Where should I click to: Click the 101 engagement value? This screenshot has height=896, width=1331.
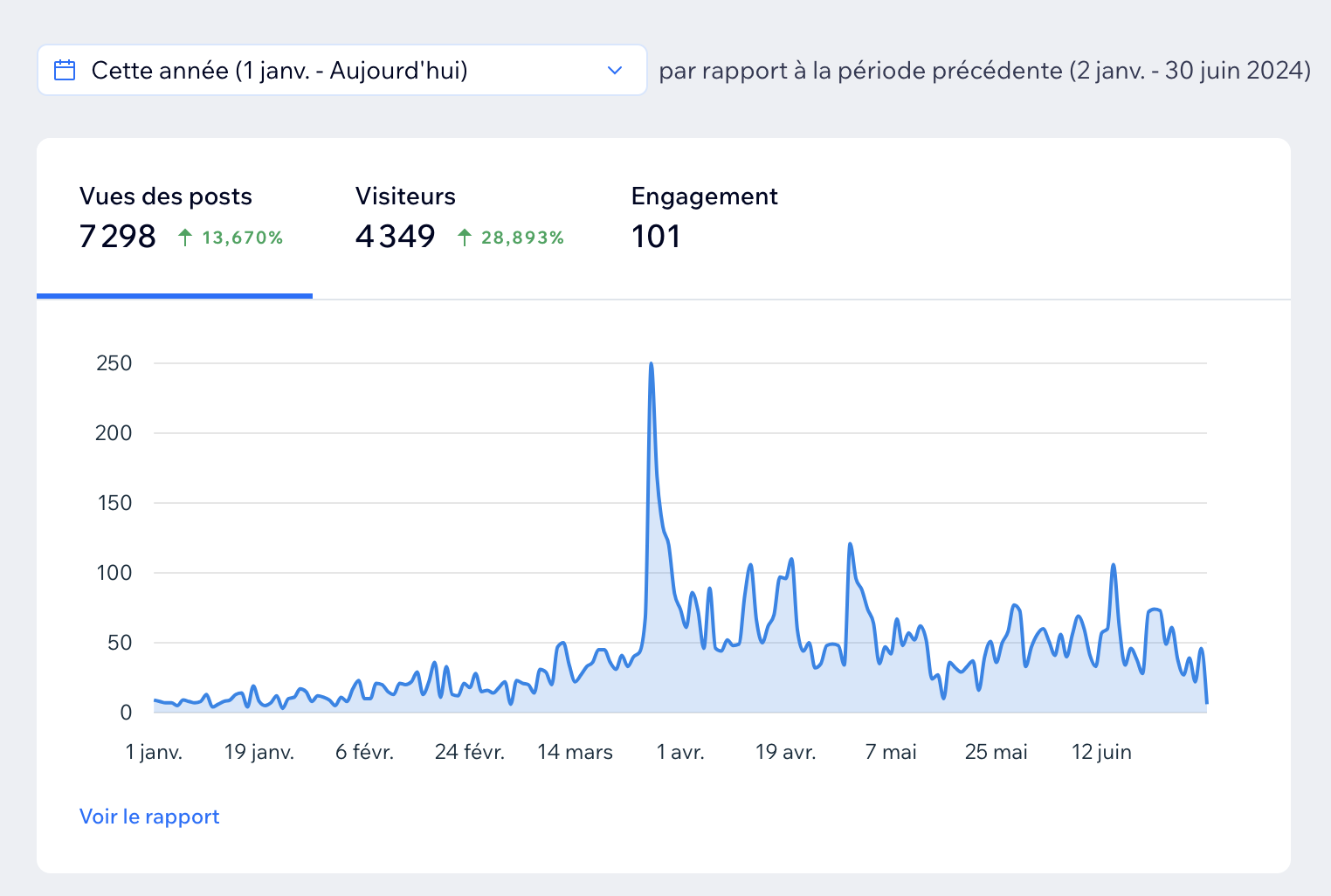click(x=655, y=237)
